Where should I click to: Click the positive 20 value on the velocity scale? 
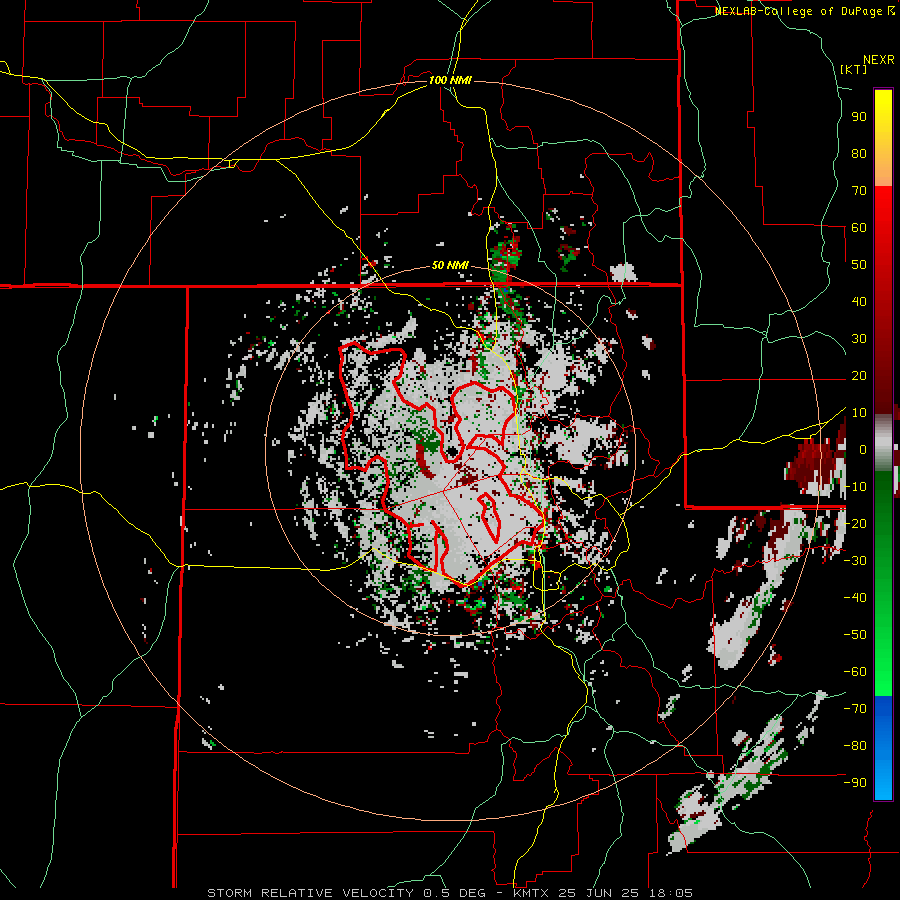click(859, 376)
